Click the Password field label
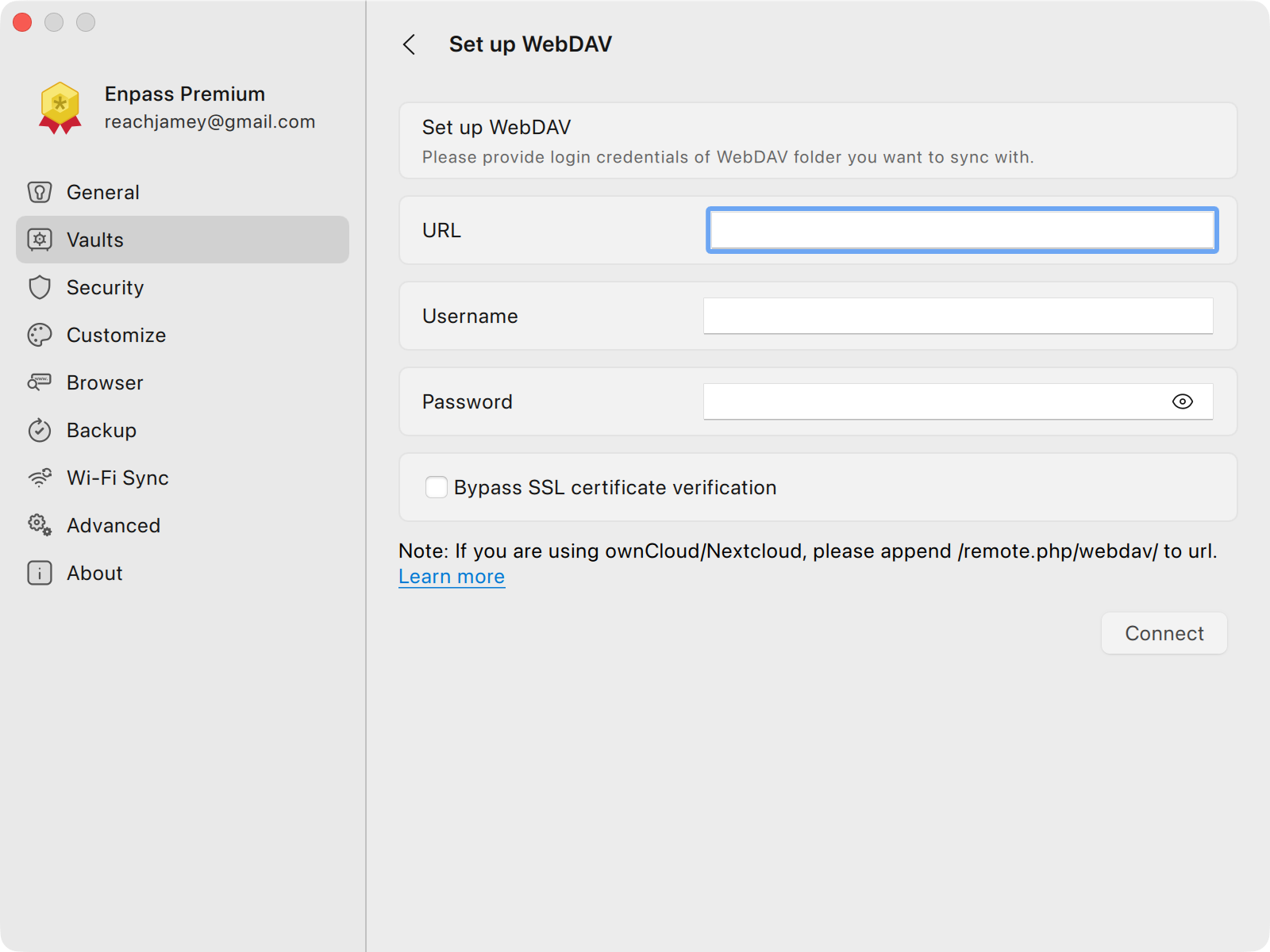Image resolution: width=1270 pixels, height=952 pixels. [468, 401]
